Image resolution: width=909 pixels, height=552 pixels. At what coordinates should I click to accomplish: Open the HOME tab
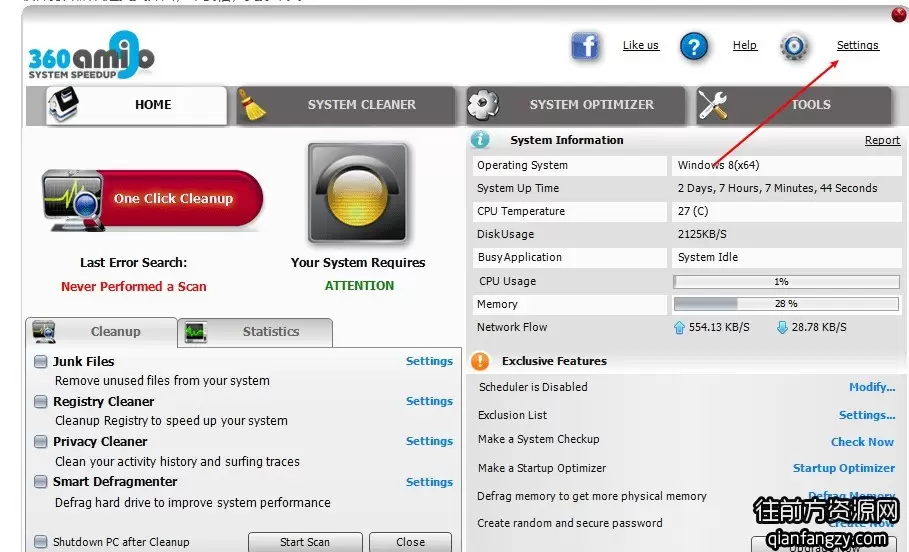[x=136, y=105]
